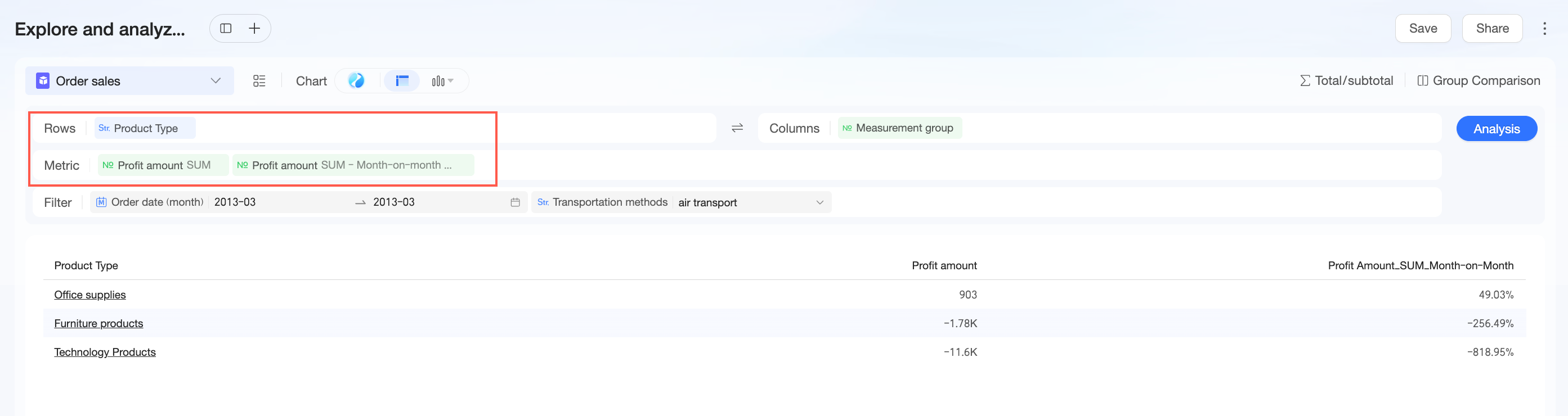The width and height of the screenshot is (1568, 416).
Task: Click the Chart label in toolbar
Action: pos(311,81)
